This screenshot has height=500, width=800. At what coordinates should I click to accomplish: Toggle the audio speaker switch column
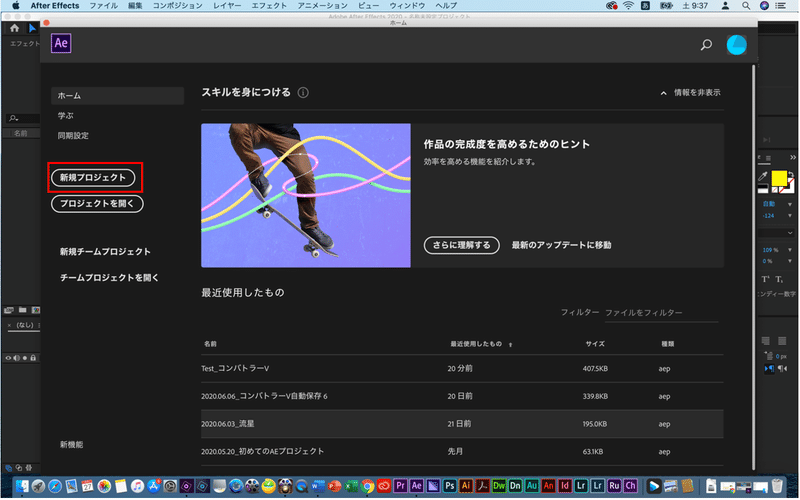17,358
